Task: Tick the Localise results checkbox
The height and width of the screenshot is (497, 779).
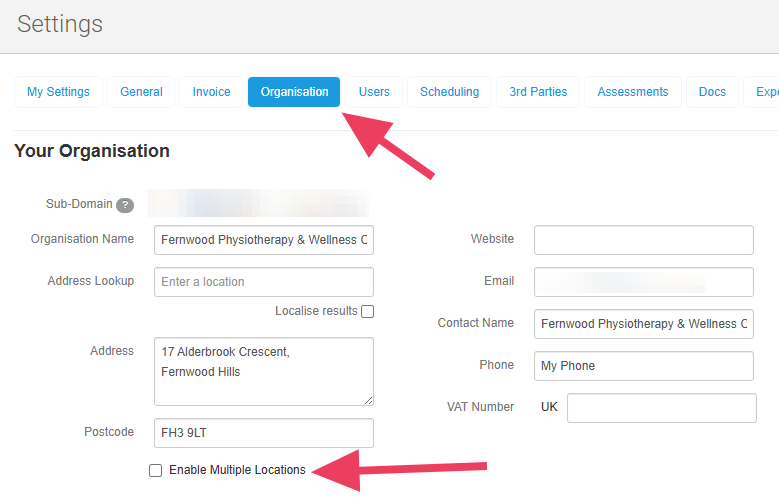Action: (368, 311)
